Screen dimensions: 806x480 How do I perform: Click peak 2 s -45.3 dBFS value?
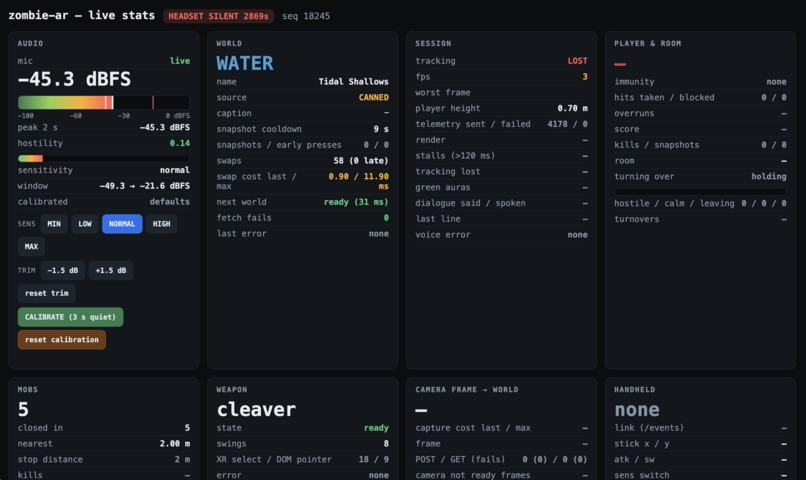click(164, 127)
